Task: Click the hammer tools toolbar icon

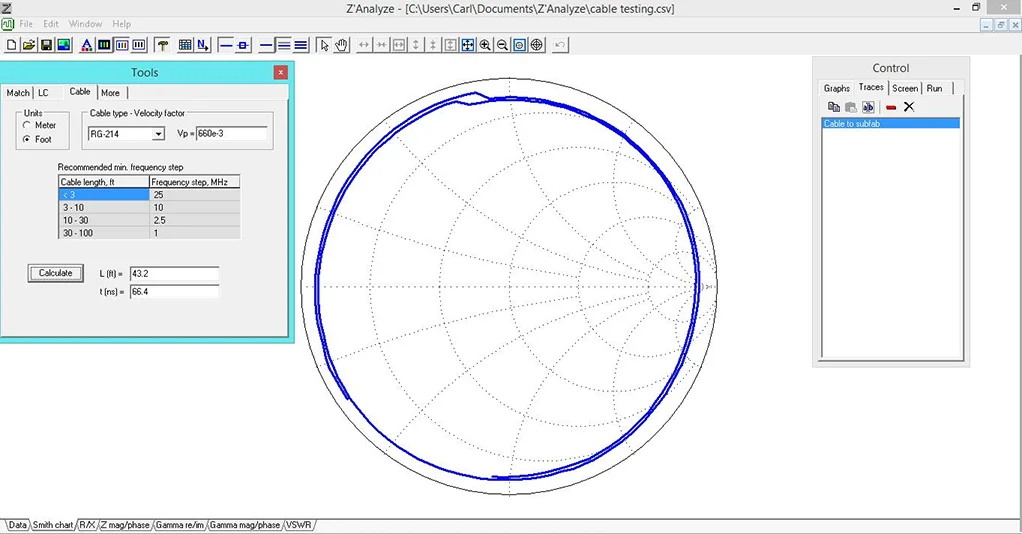Action: coord(162,45)
